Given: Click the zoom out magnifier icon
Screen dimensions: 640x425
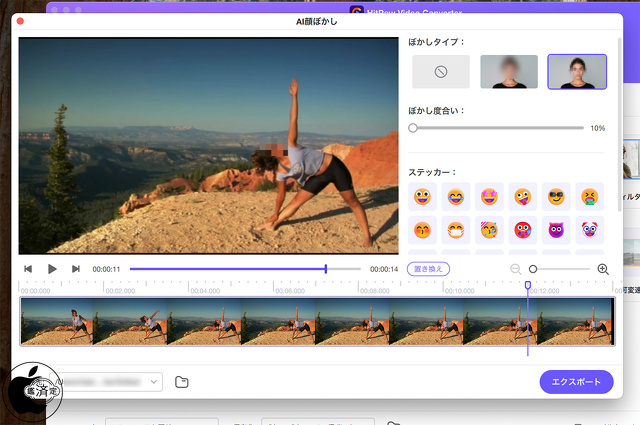Looking at the screenshot, I should (x=515, y=269).
